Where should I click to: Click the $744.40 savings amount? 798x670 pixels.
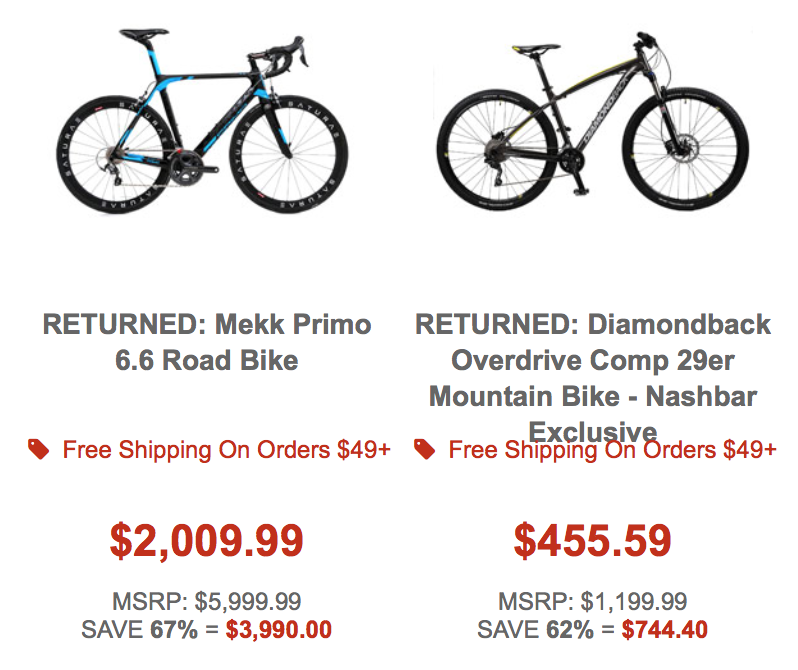(x=665, y=630)
